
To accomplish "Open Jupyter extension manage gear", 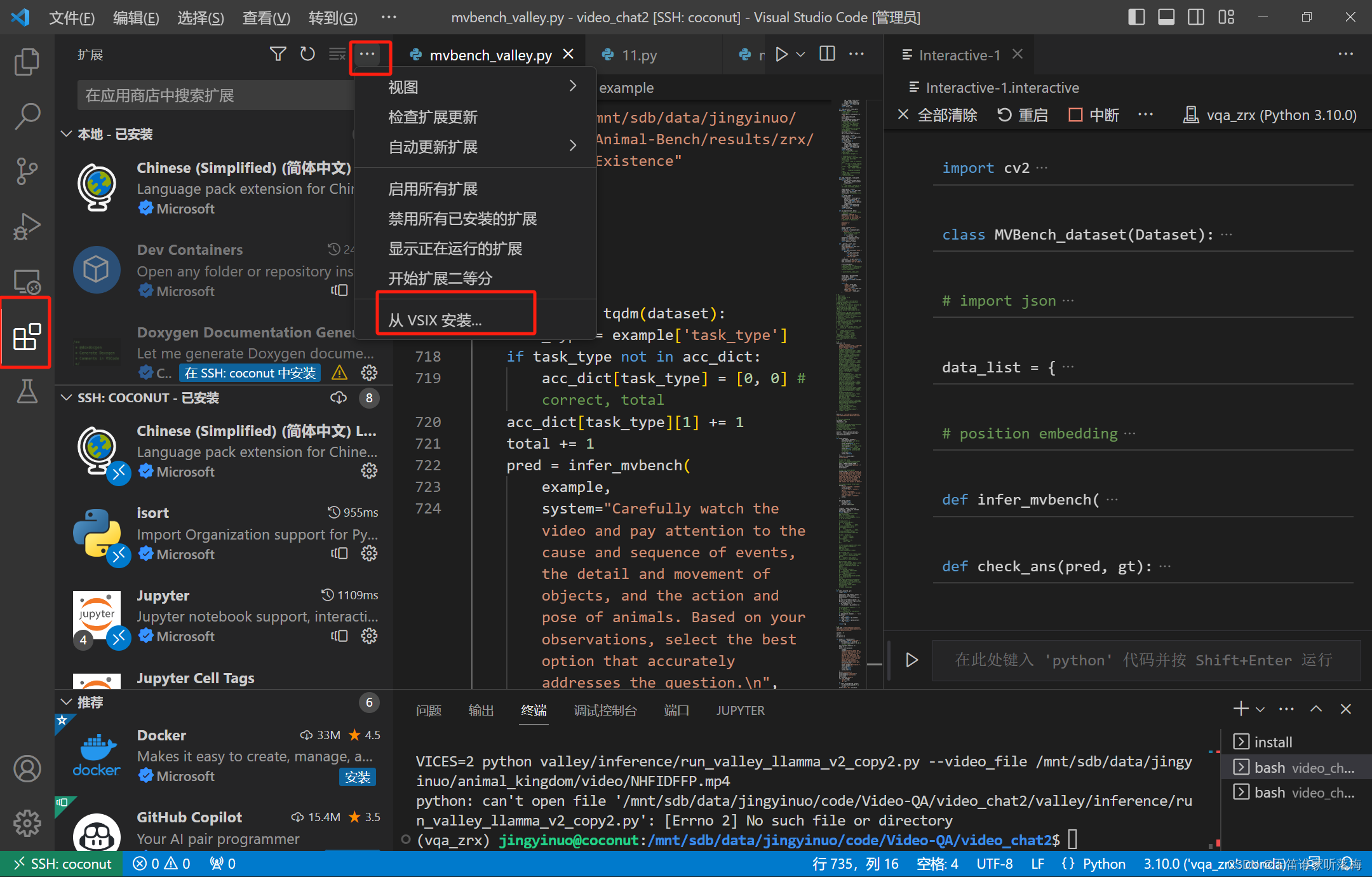I will (369, 636).
